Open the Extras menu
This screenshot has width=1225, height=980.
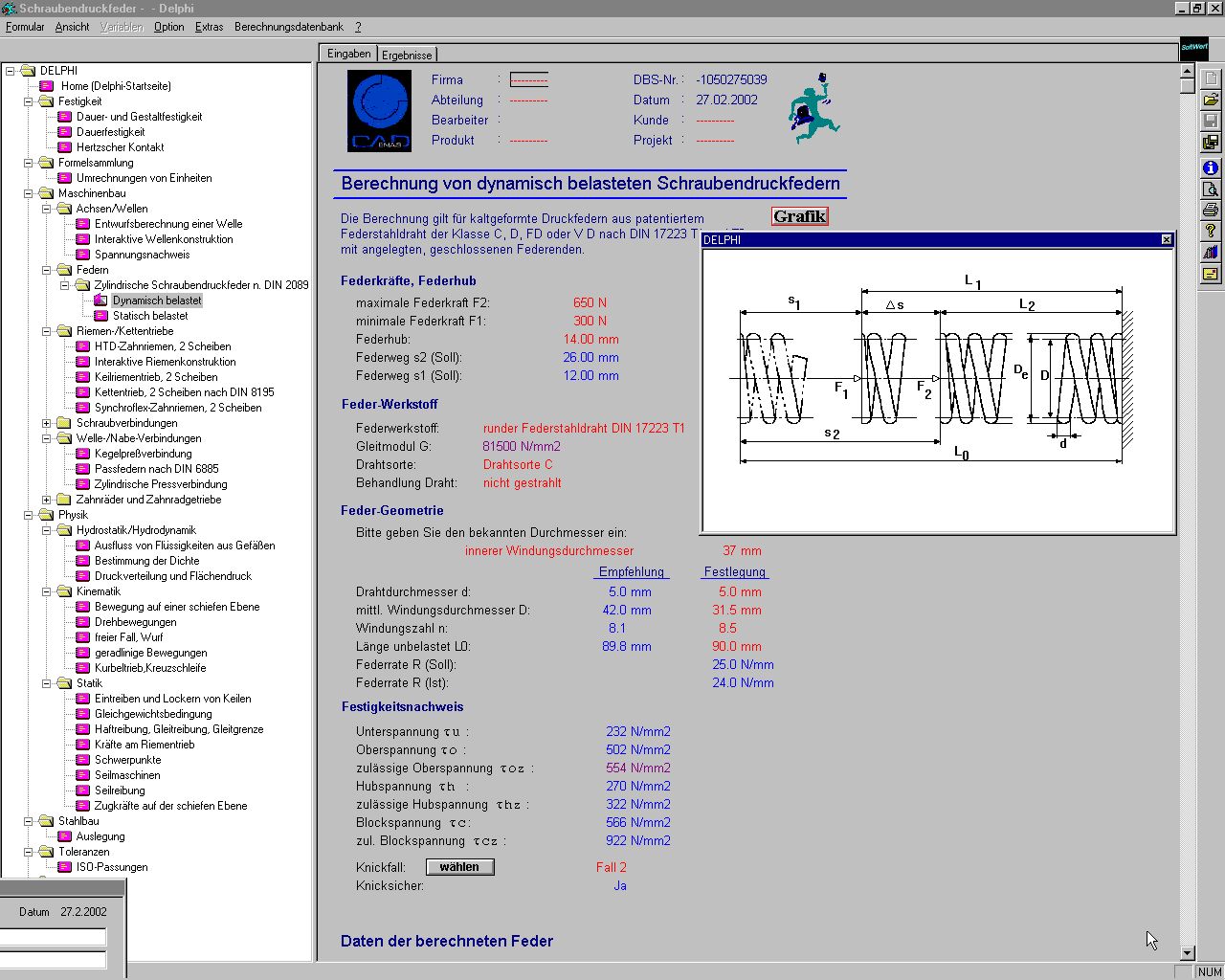209,27
